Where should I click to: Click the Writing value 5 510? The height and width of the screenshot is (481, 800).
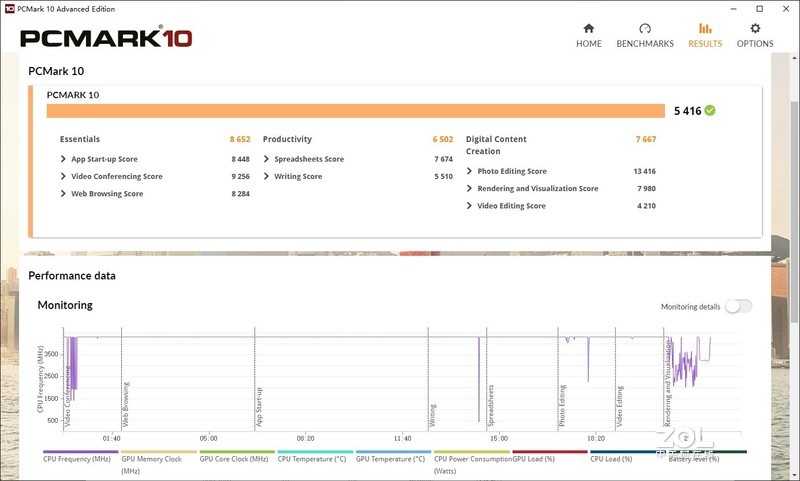point(443,176)
